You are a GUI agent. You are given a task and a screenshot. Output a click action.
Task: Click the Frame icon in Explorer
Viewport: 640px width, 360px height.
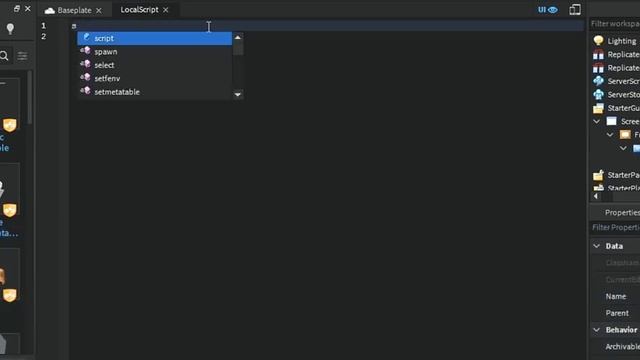click(625, 135)
